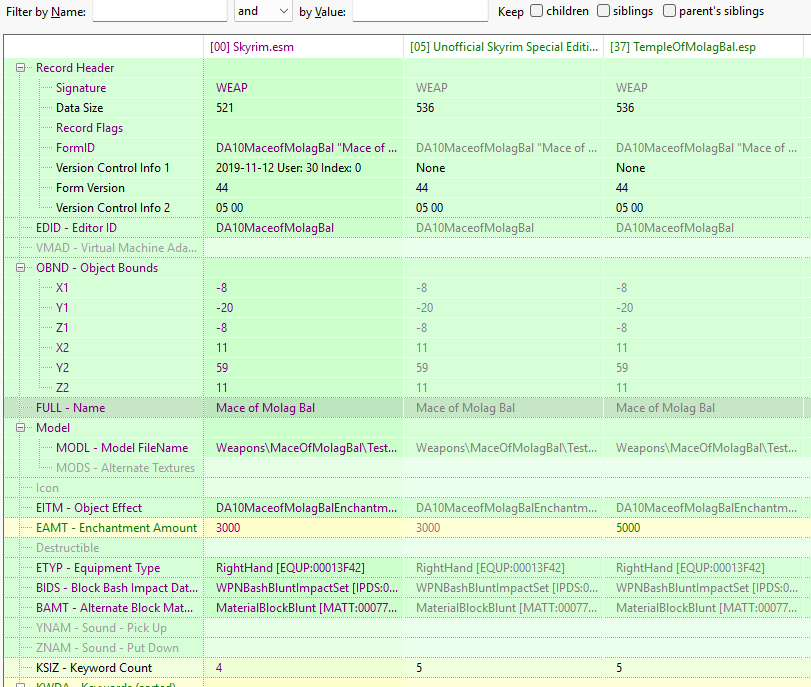Image resolution: width=811 pixels, height=687 pixels.
Task: Click the Y2 object bounds row label
Action: (62, 368)
